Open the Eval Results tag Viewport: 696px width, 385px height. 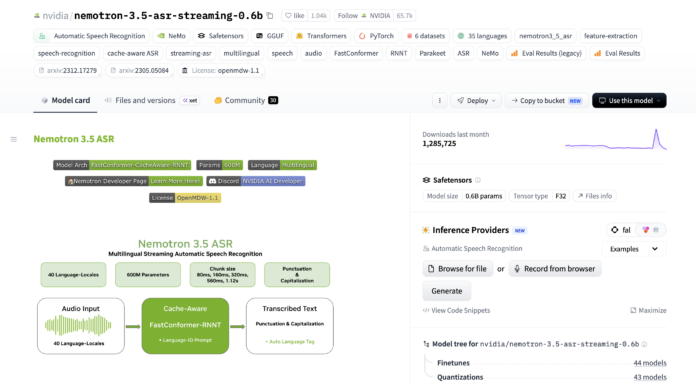pyautogui.click(x=617, y=53)
